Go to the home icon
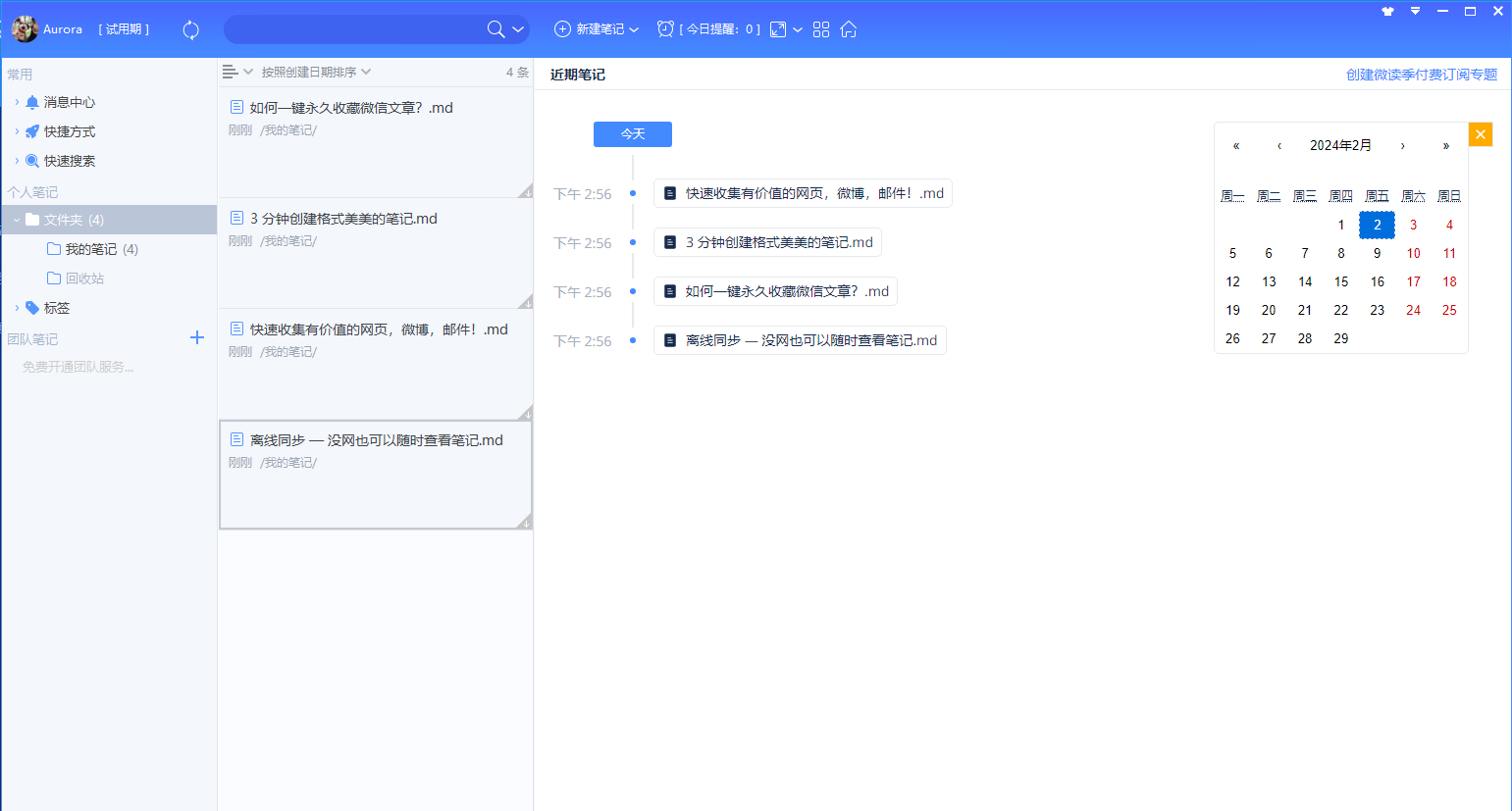The image size is (1512, 811). click(849, 29)
